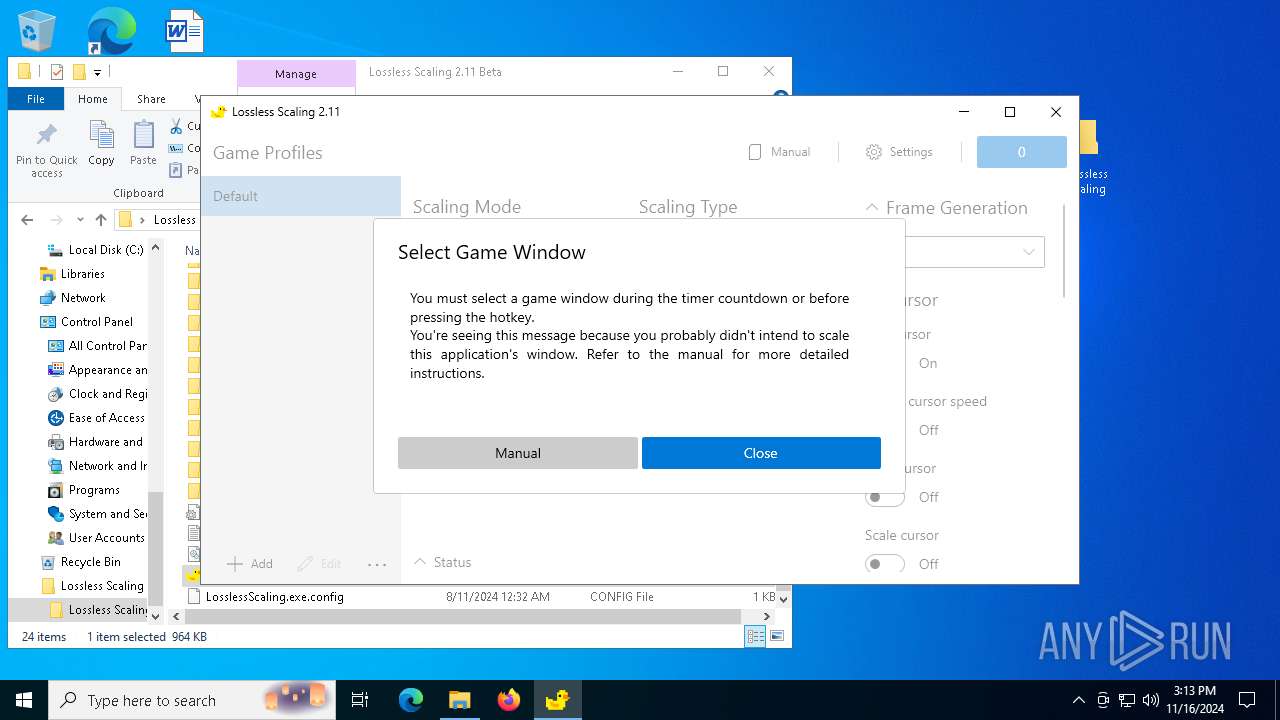Click the Manual button in dialog
The height and width of the screenshot is (720, 1280).
point(517,453)
